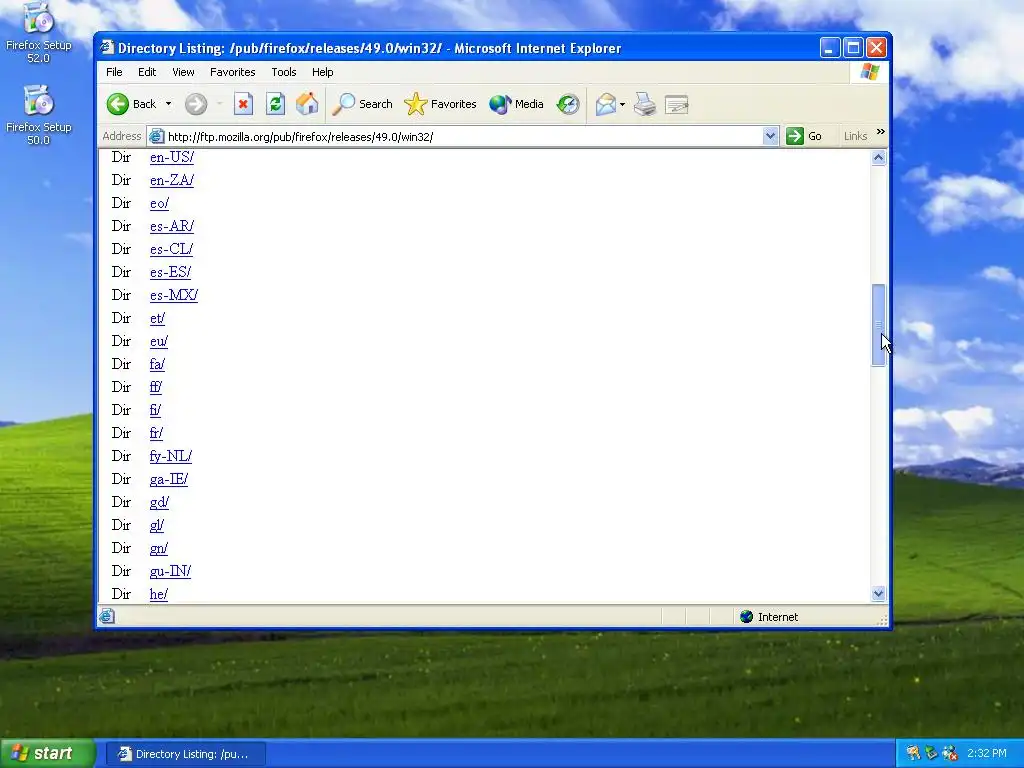Open the File menu

tap(114, 72)
